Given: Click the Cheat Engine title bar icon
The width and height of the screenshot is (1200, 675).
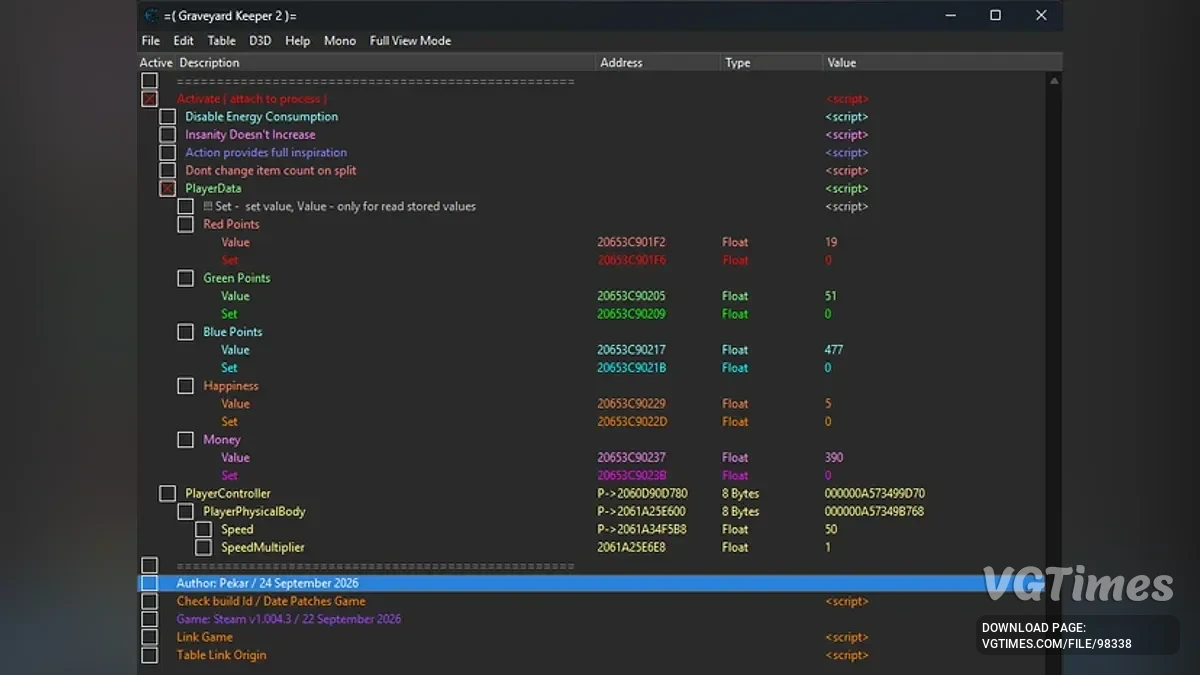Looking at the screenshot, I should (x=151, y=15).
